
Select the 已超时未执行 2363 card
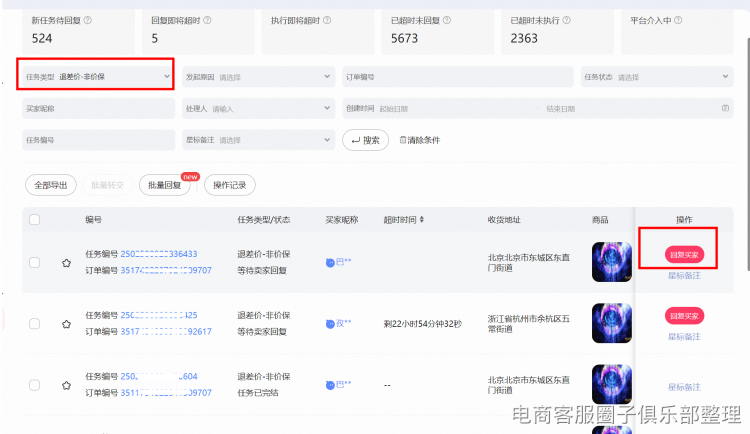click(557, 31)
